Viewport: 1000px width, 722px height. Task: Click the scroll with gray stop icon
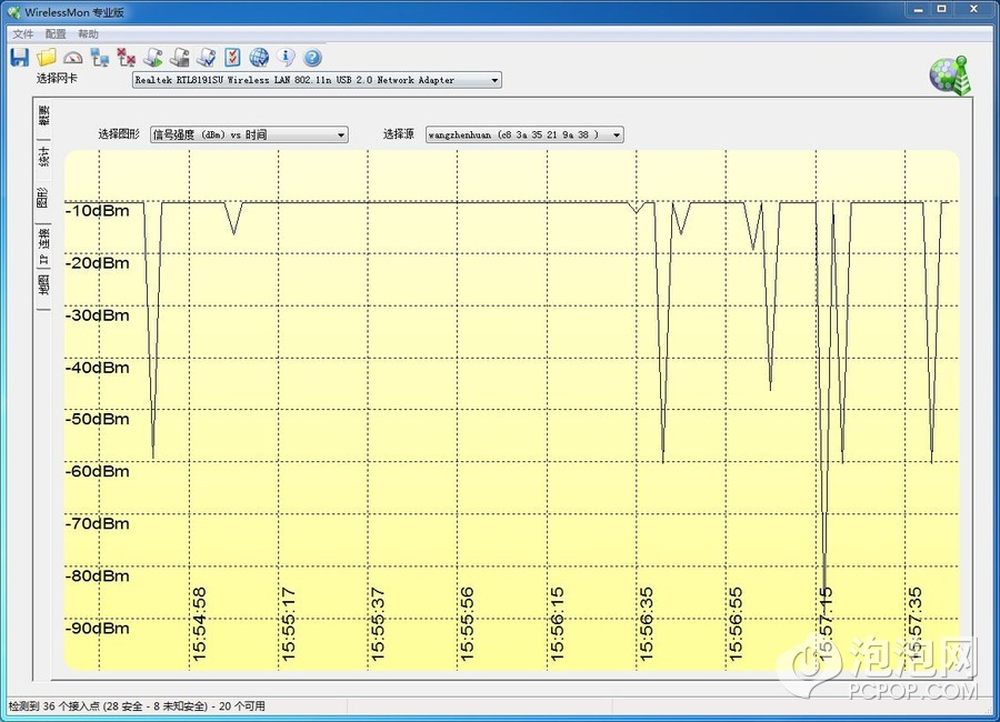click(179, 57)
